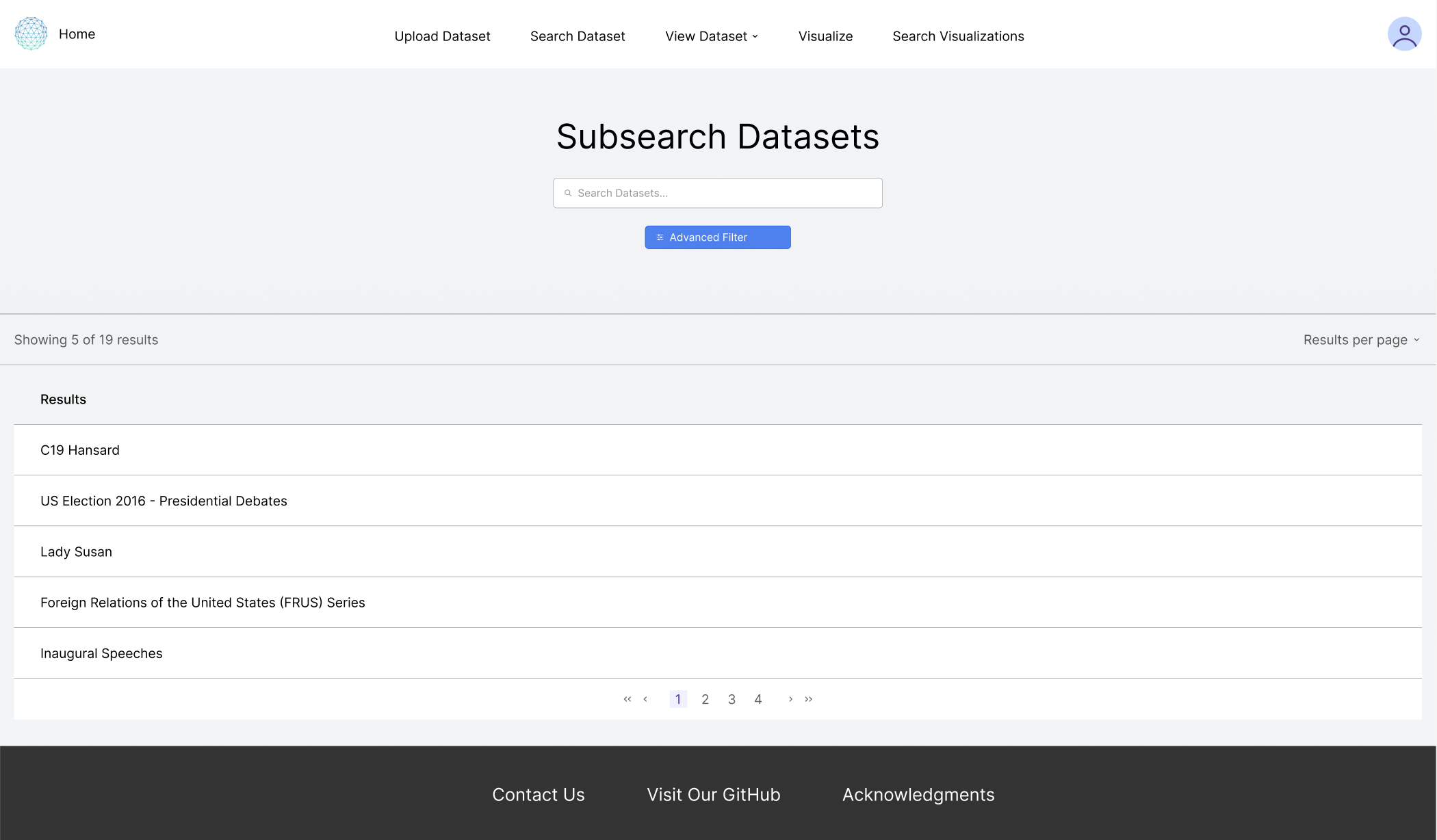
Task: Jump to last page arrow
Action: coord(809,699)
